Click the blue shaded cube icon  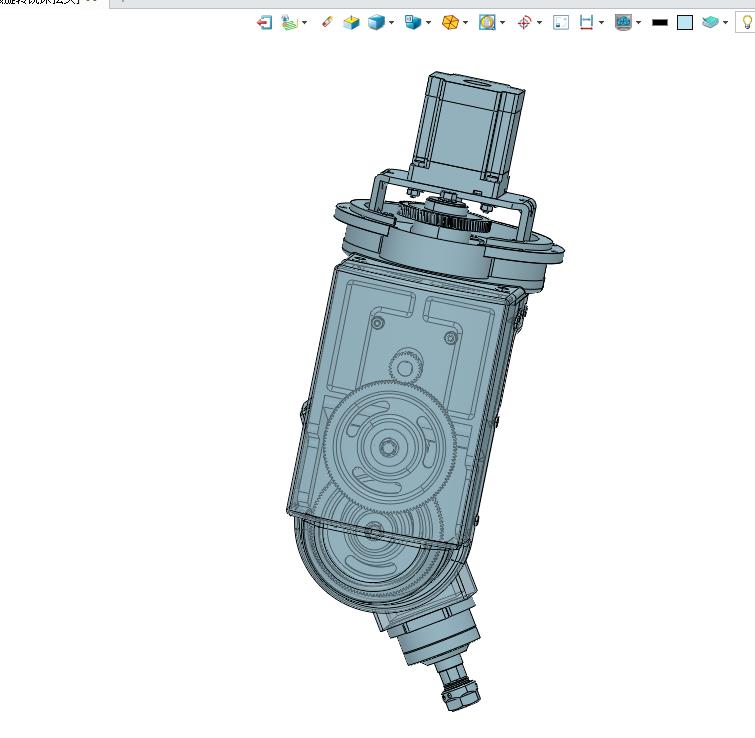(x=376, y=22)
